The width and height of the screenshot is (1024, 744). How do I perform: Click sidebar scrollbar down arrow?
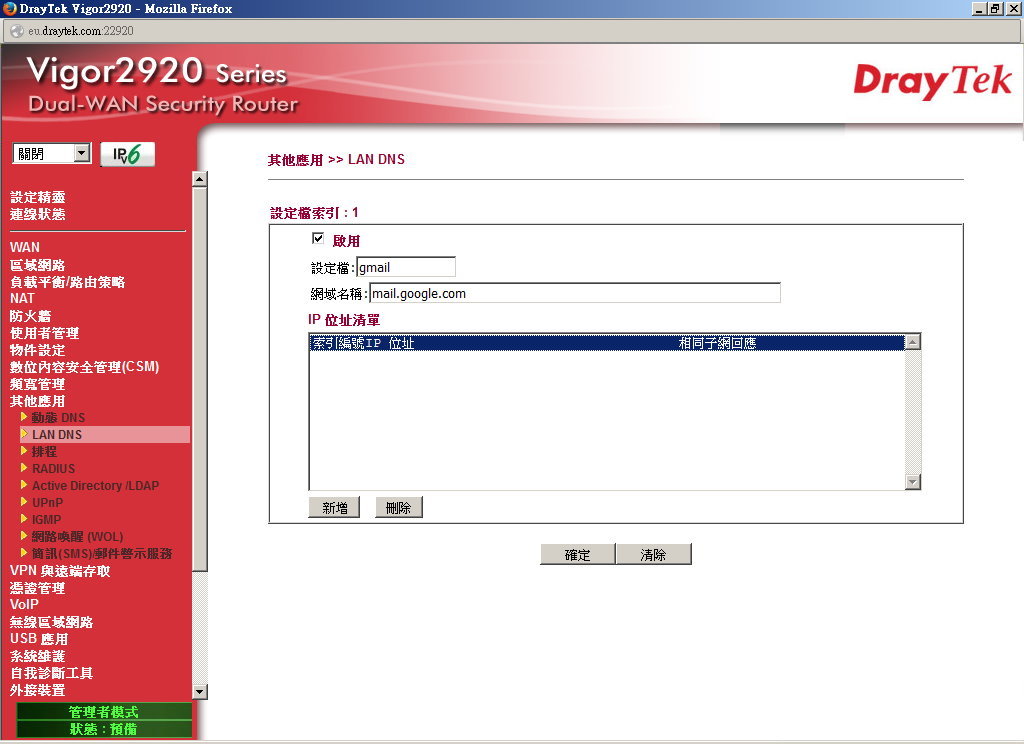tap(200, 691)
